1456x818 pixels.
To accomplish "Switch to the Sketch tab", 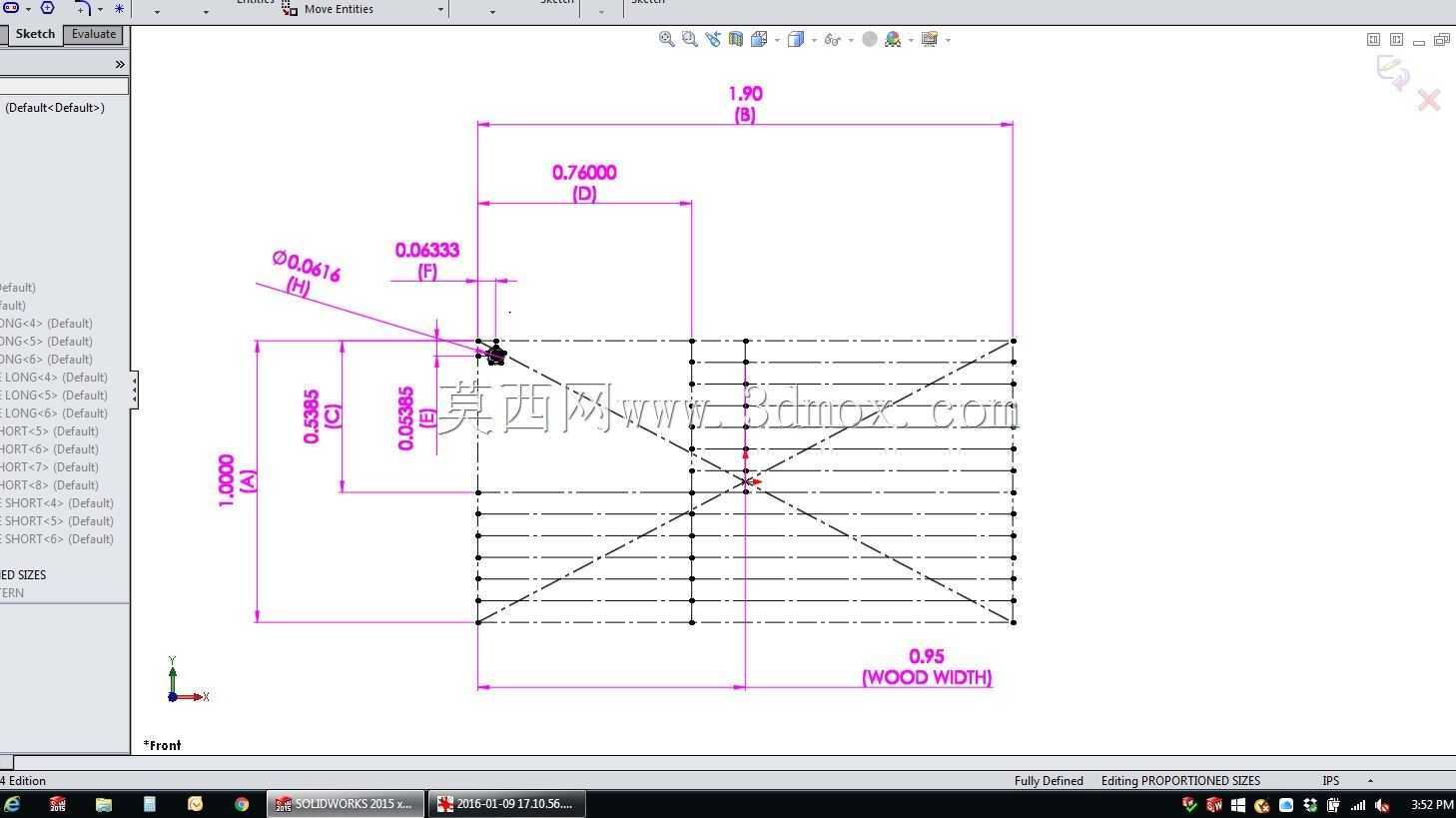I will click(35, 34).
